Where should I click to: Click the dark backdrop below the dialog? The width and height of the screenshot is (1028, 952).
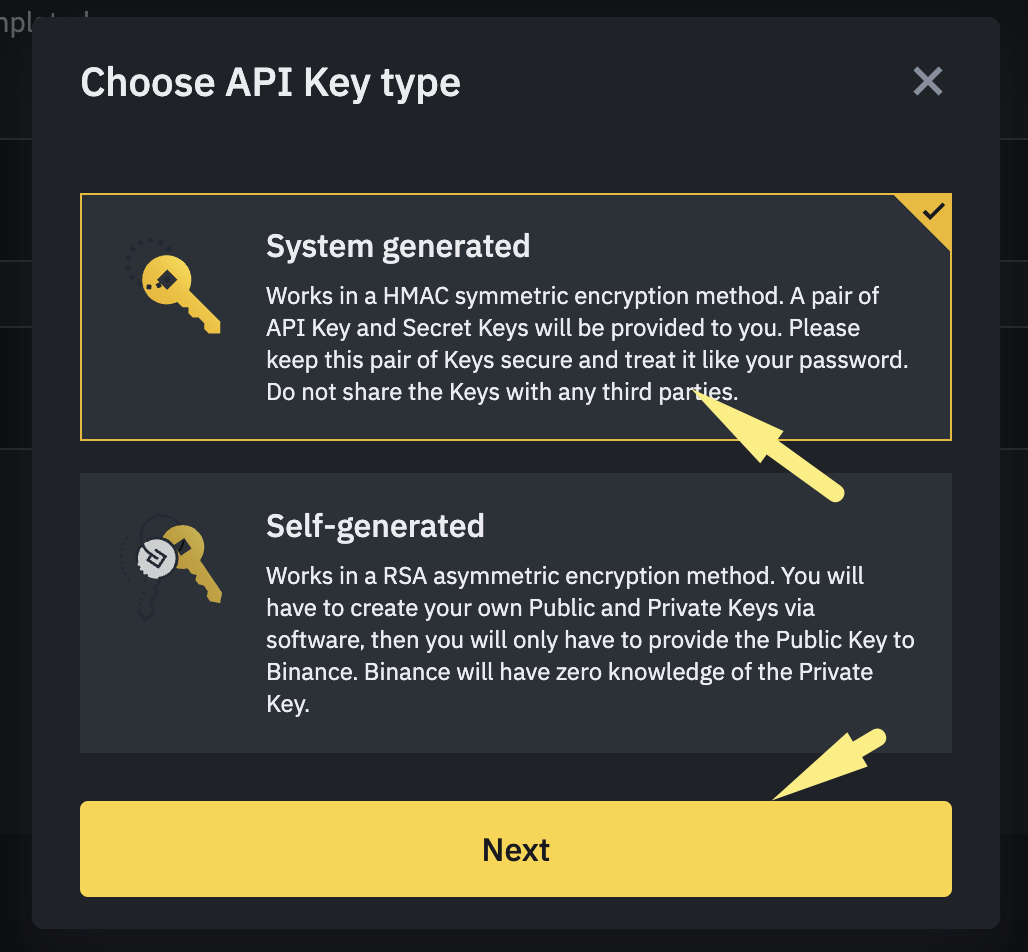coord(514,942)
